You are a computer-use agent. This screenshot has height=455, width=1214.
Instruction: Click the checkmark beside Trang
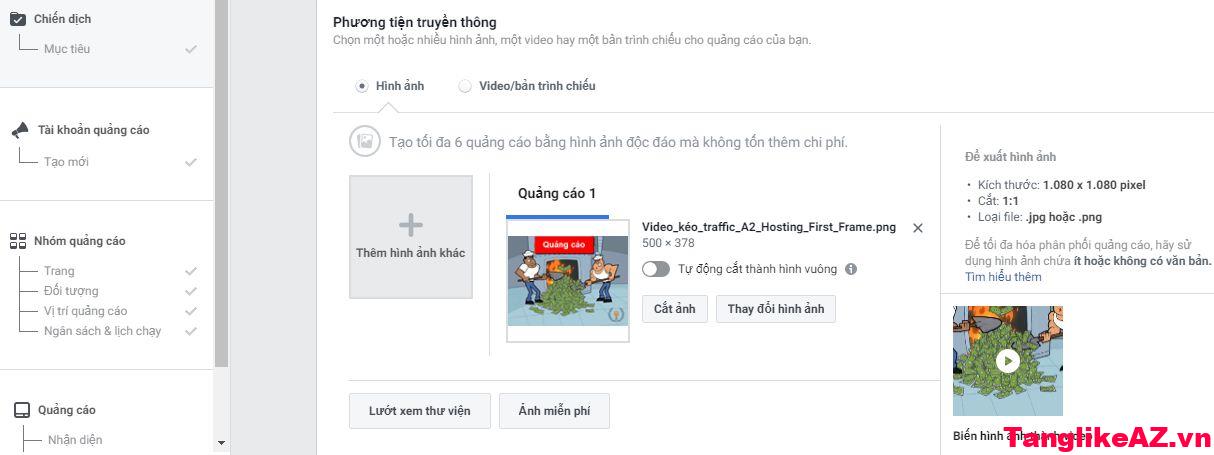pyautogui.click(x=191, y=271)
